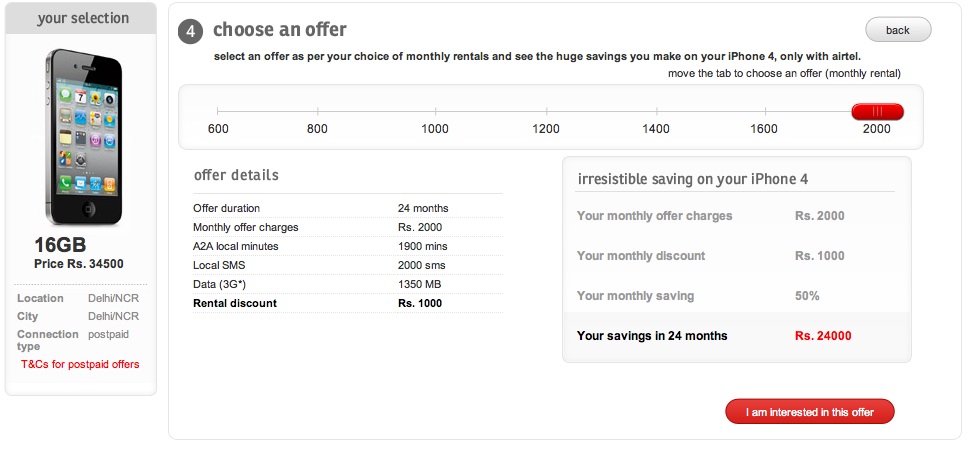Click the Price Rs. 34500 text

(x=79, y=264)
